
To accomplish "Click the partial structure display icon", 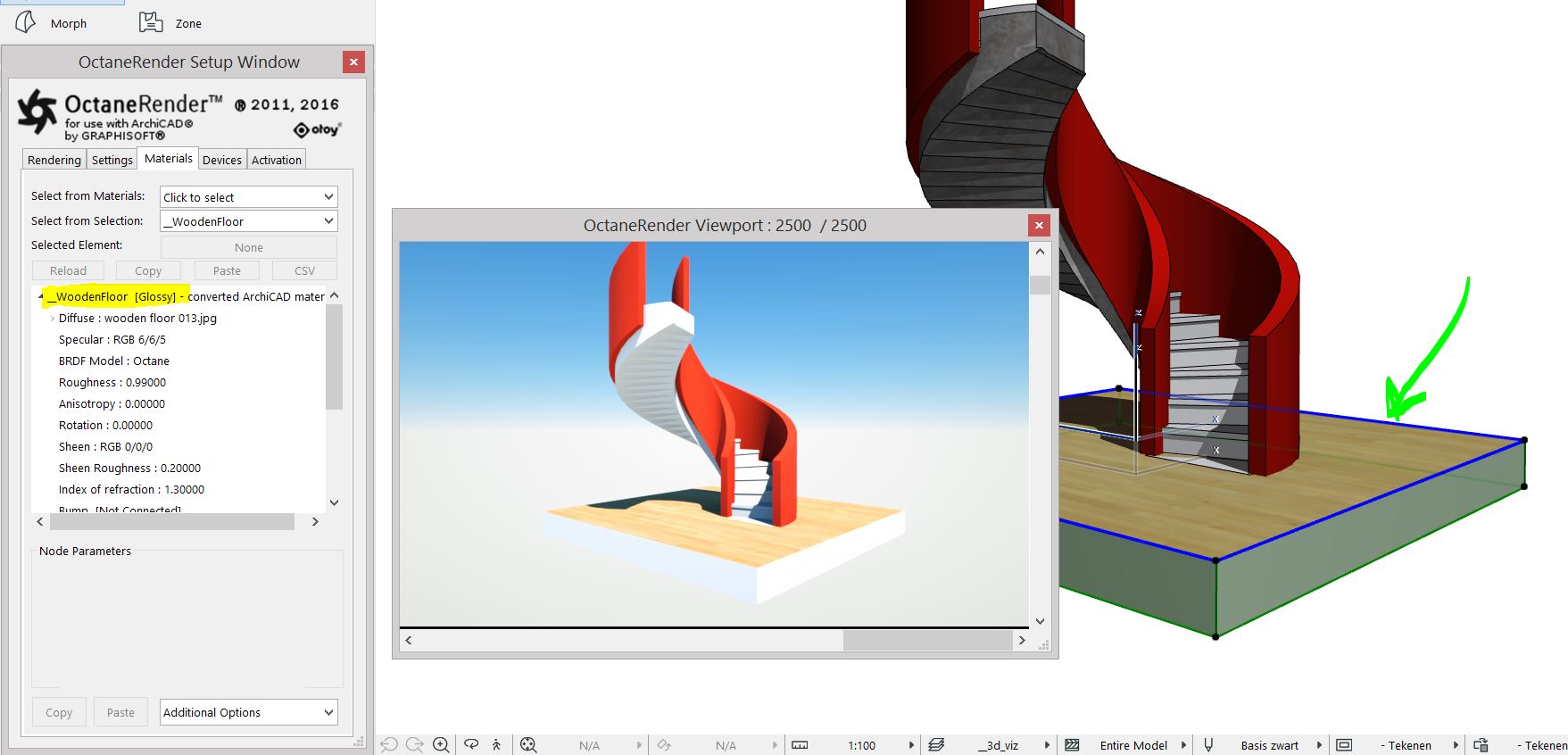I will pyautogui.click(x=1073, y=745).
